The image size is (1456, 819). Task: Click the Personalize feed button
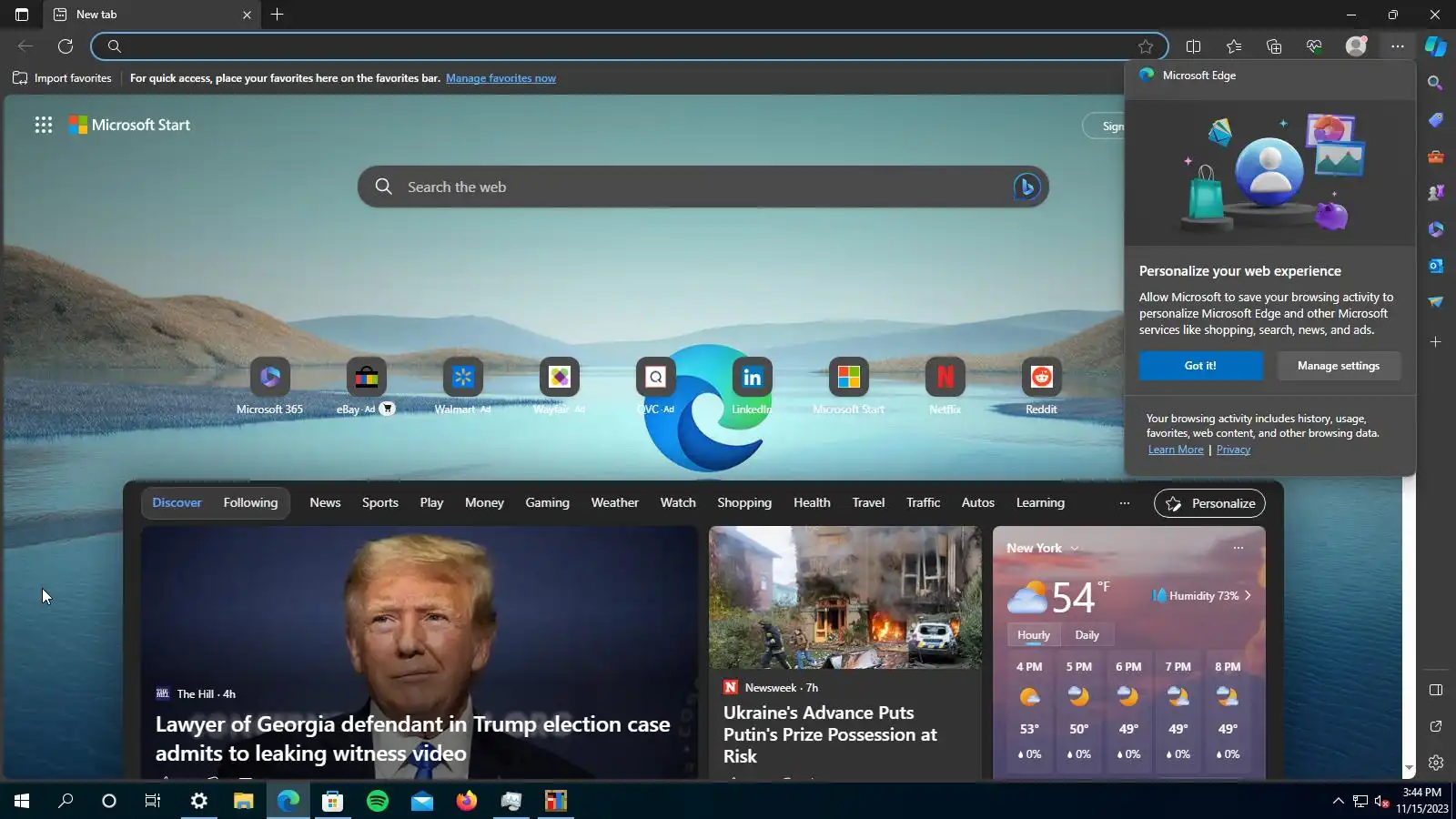pyautogui.click(x=1209, y=503)
